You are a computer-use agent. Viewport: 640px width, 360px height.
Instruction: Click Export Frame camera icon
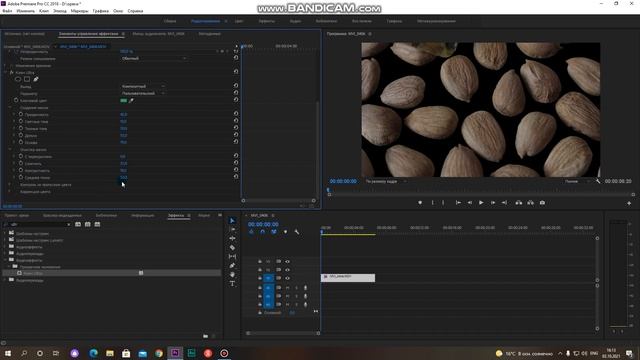point(542,202)
